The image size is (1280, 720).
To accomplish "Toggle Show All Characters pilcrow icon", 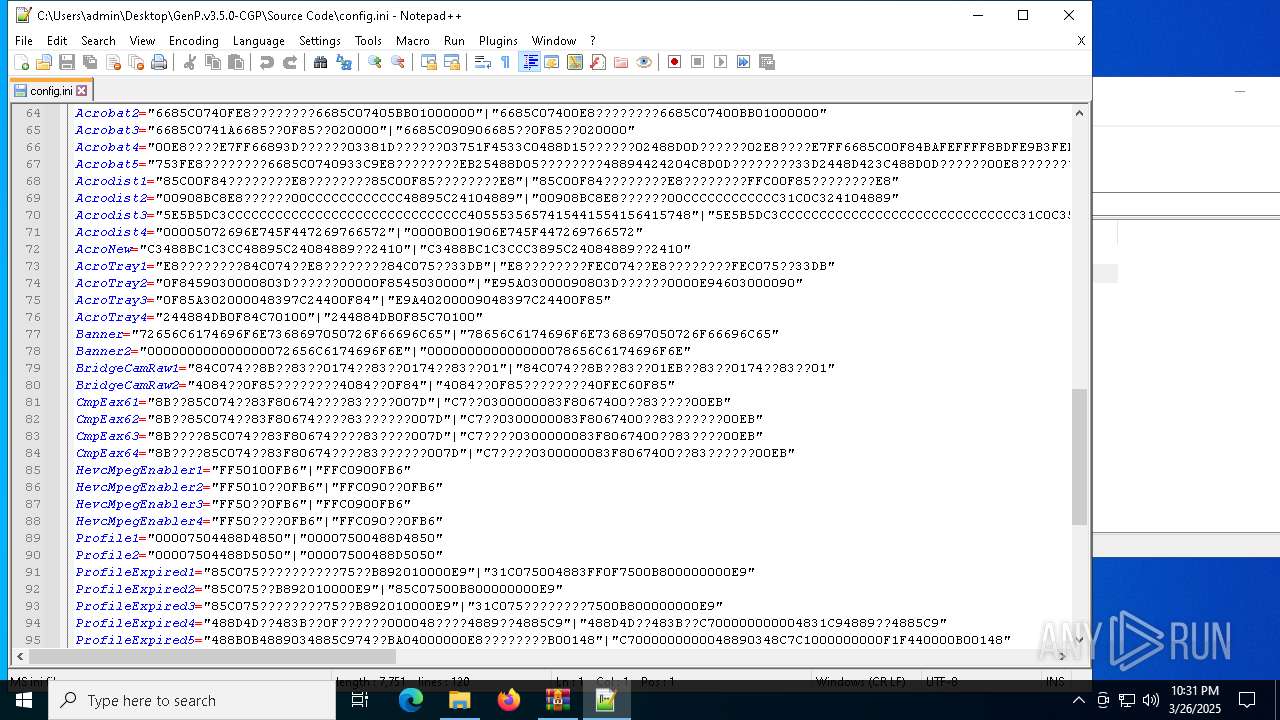I will [506, 62].
